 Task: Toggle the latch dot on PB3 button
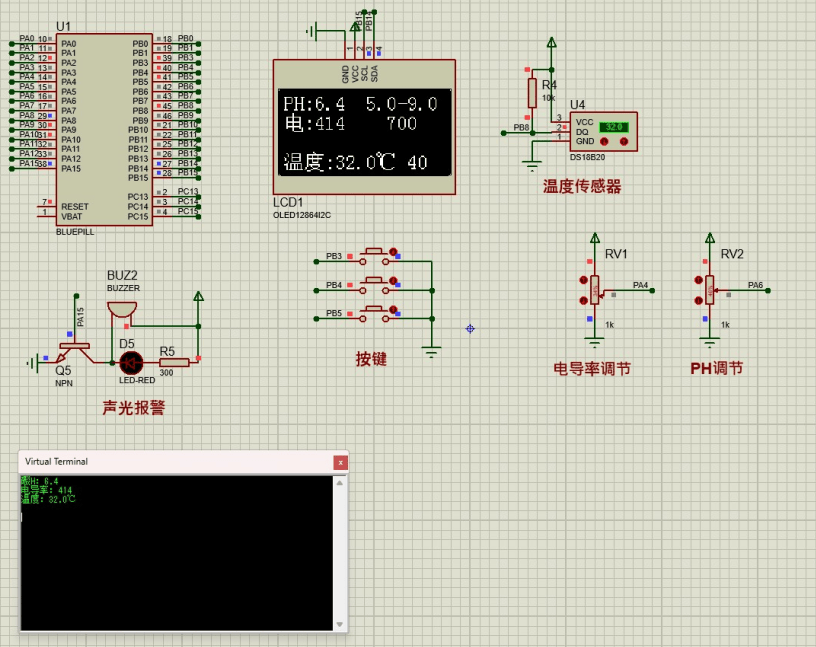pos(395,251)
